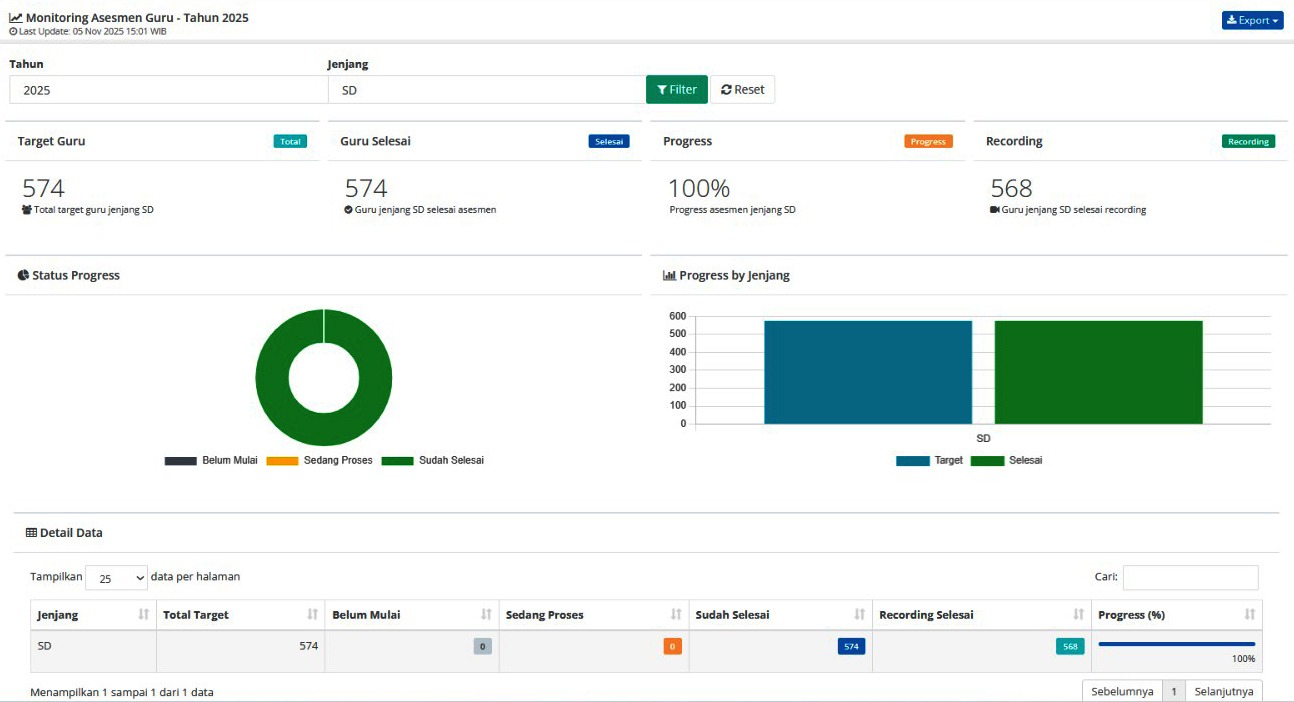Screen dimensions: 1294x702
Task: Click the sort icon in Sudah Selesai column
Action: point(859,614)
